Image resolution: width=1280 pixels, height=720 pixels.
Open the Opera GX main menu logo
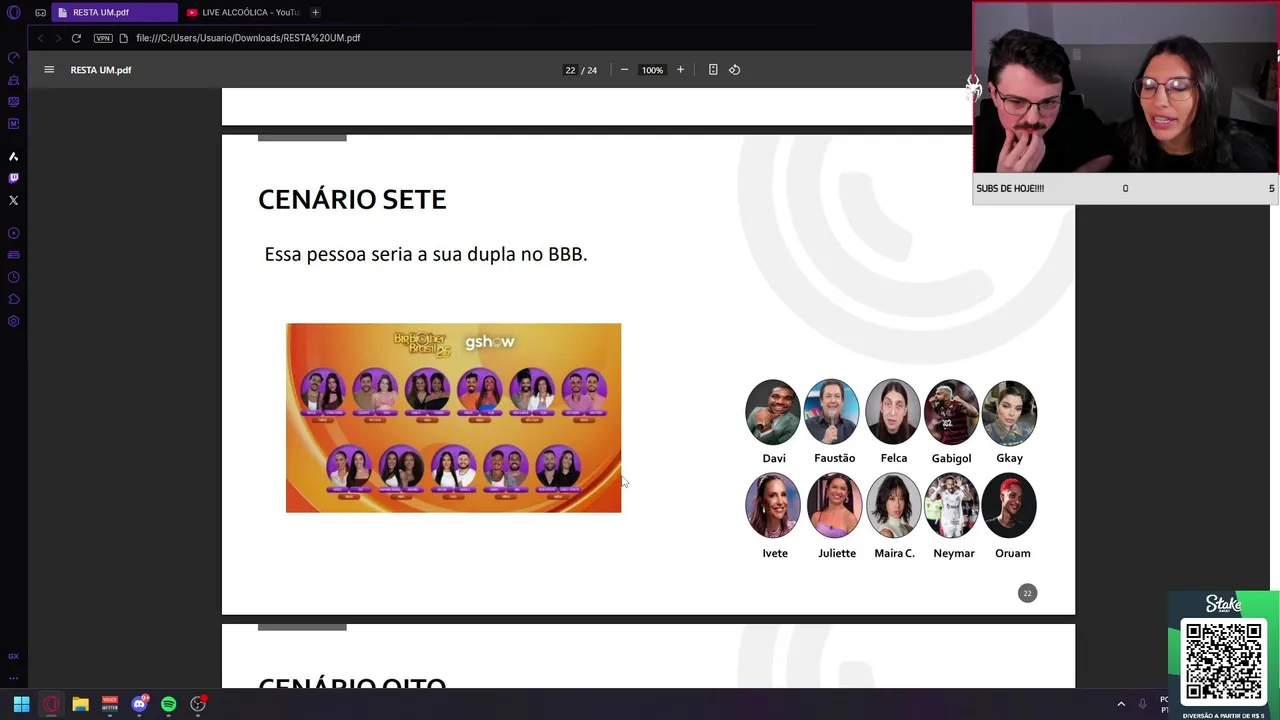tap(14, 13)
